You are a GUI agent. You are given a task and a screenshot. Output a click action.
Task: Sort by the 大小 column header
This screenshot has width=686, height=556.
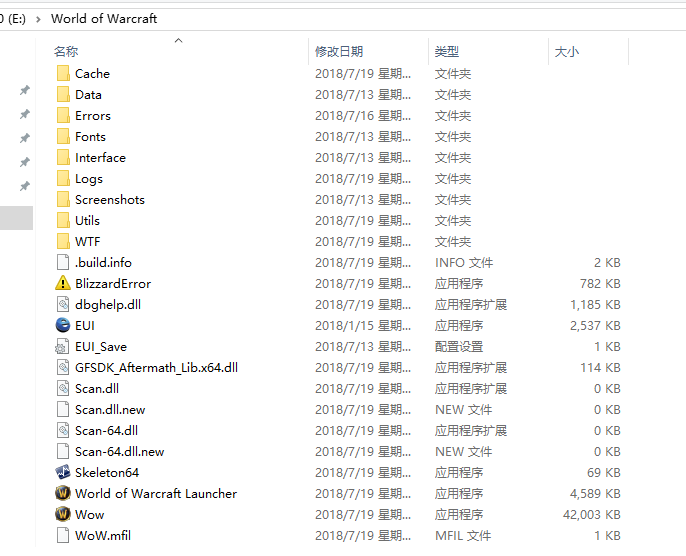point(567,52)
